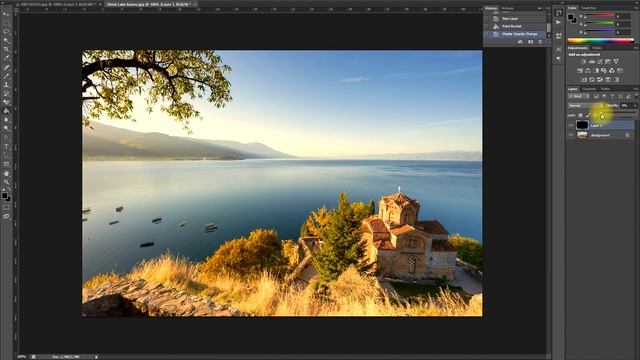Open the layer filter Kind dropdown
640x360 pixels.
578,96
